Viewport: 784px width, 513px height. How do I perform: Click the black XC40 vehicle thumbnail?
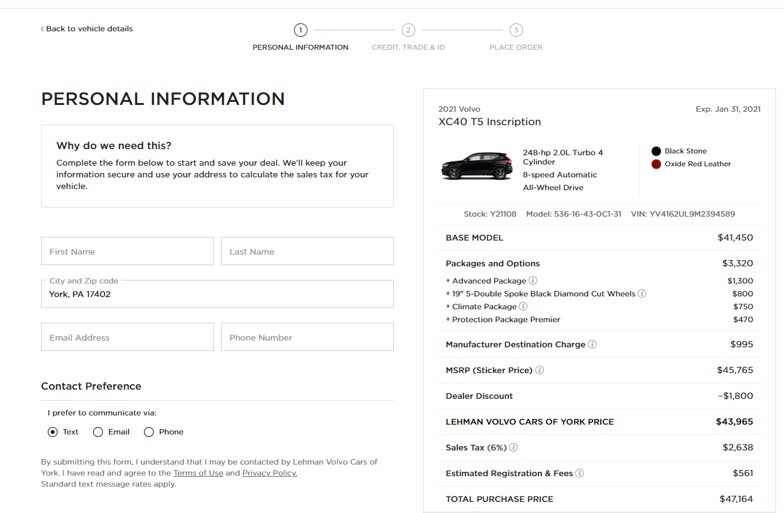476,166
